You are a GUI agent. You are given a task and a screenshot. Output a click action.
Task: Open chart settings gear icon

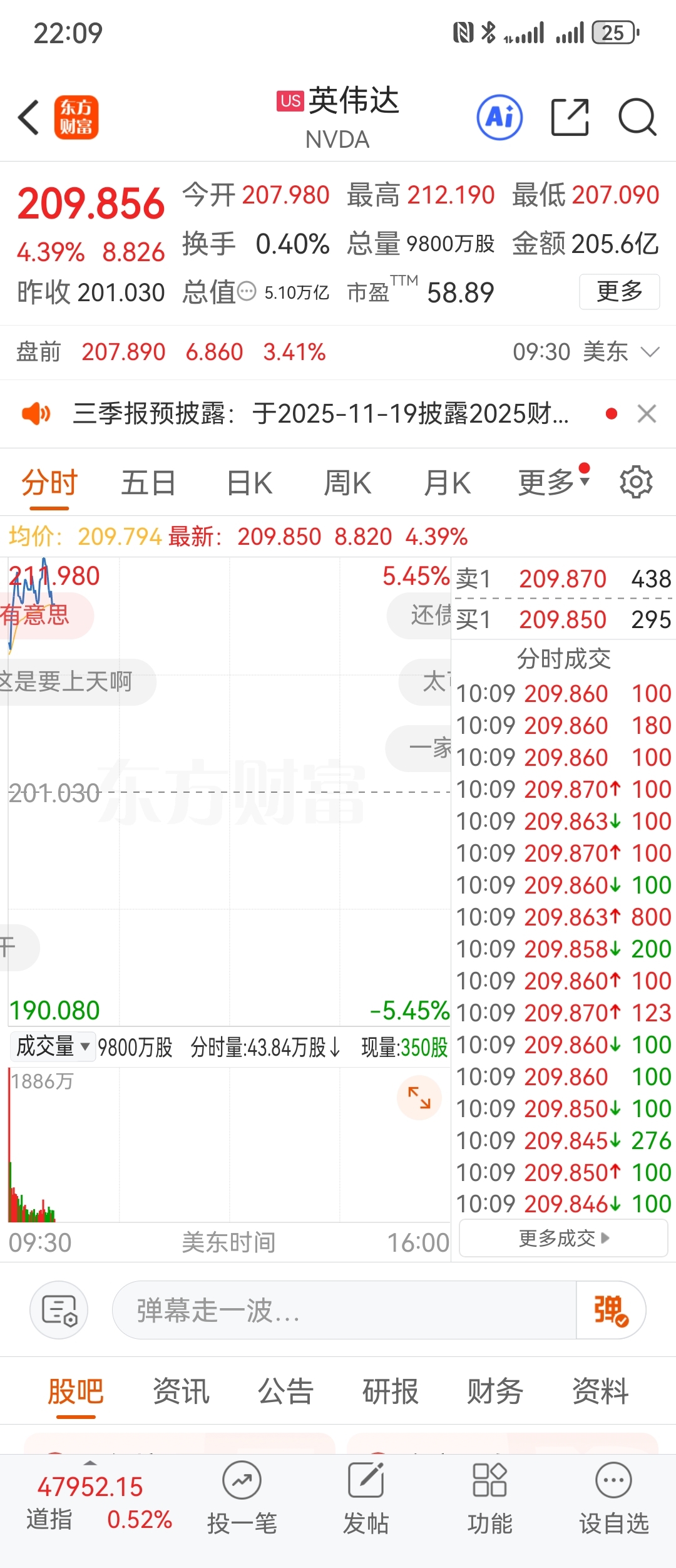tap(636, 482)
